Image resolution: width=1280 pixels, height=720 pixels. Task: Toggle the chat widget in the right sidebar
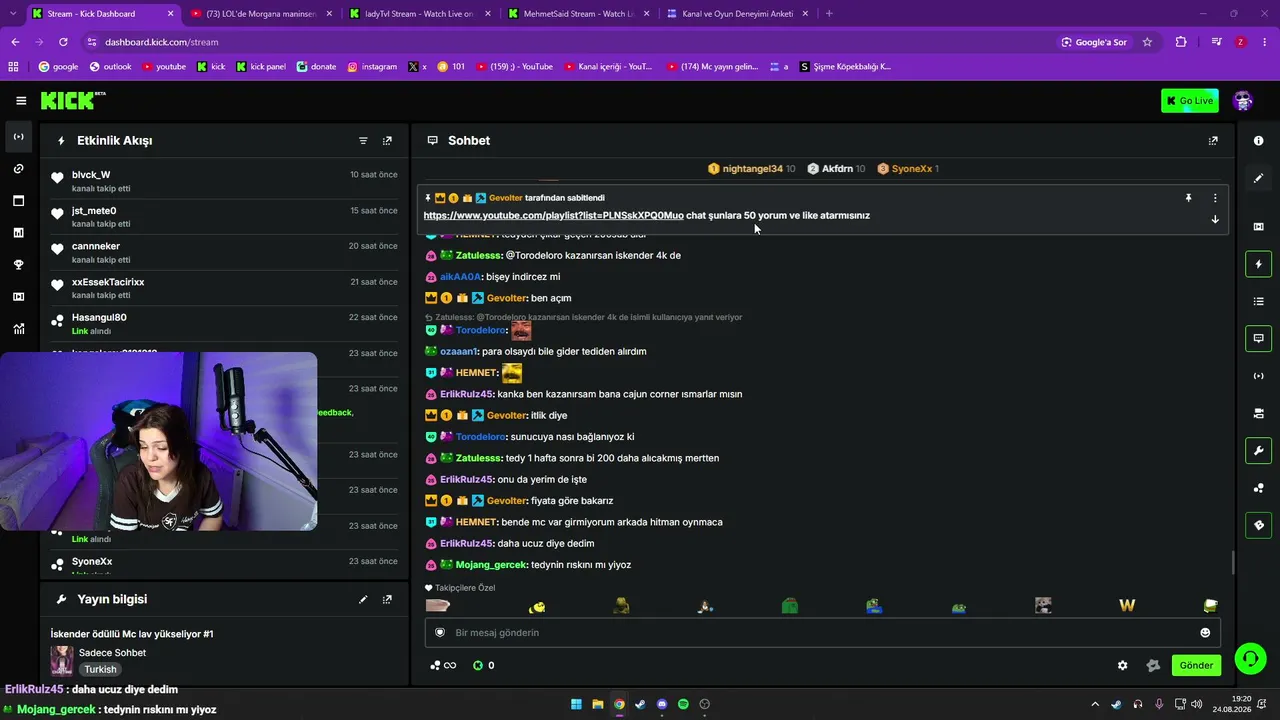pos(1258,338)
